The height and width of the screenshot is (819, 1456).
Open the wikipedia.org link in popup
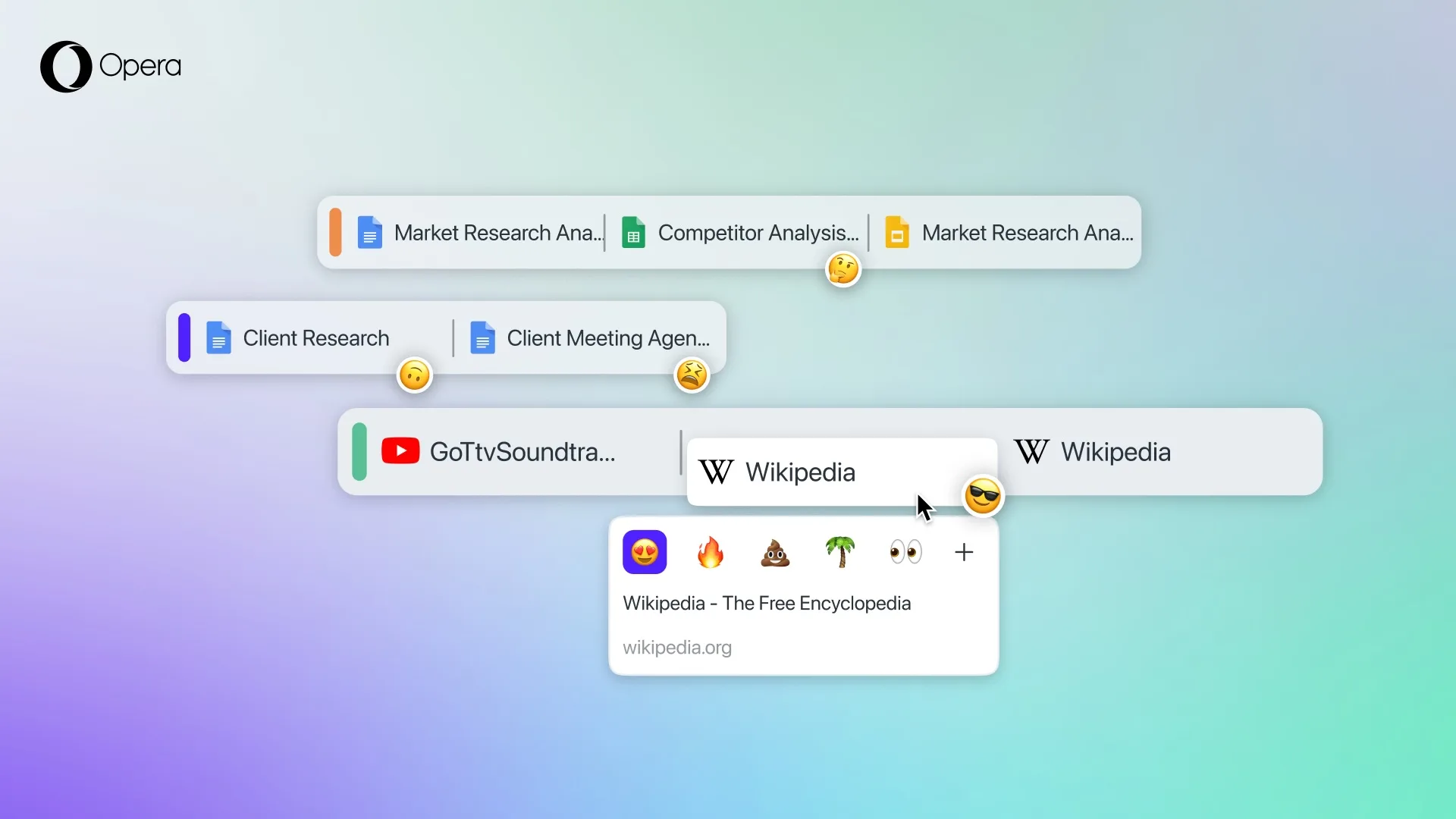point(678,647)
